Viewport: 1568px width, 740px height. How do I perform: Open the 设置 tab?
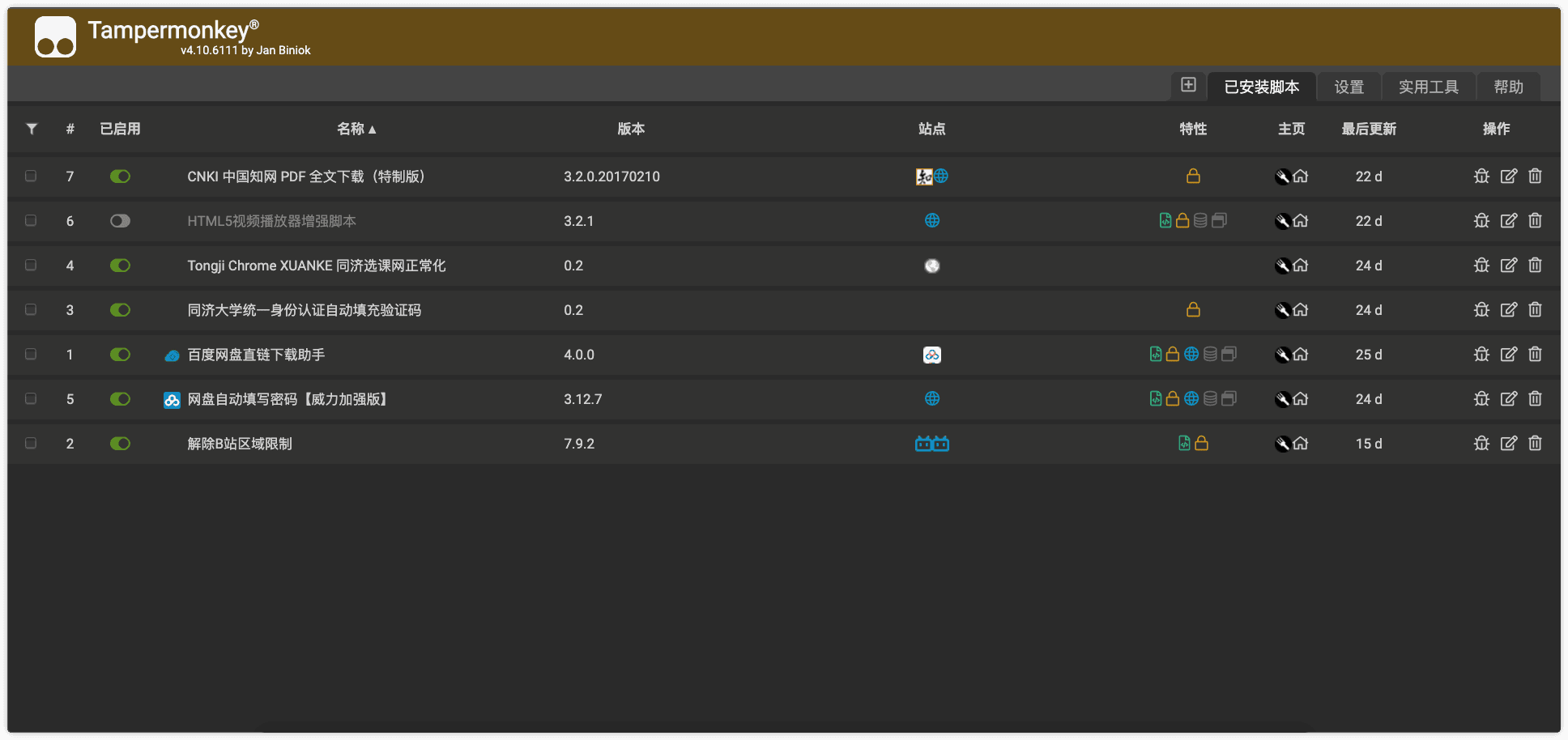(x=1349, y=87)
